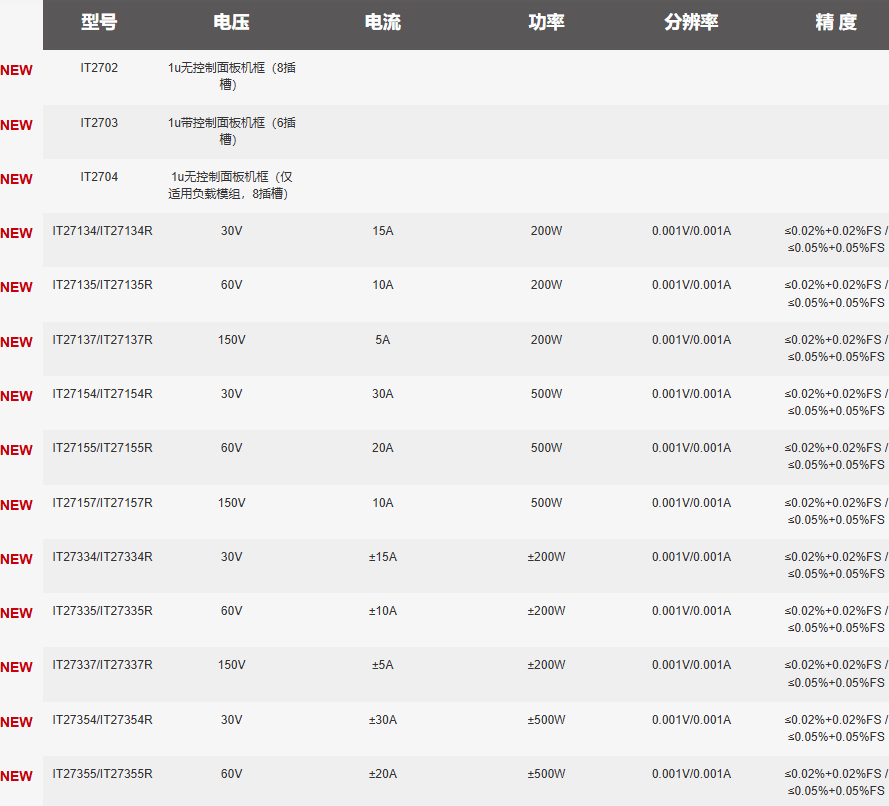Pick the ±500W power value for IT27354/IT27354R
889x806 pixels.
point(546,719)
